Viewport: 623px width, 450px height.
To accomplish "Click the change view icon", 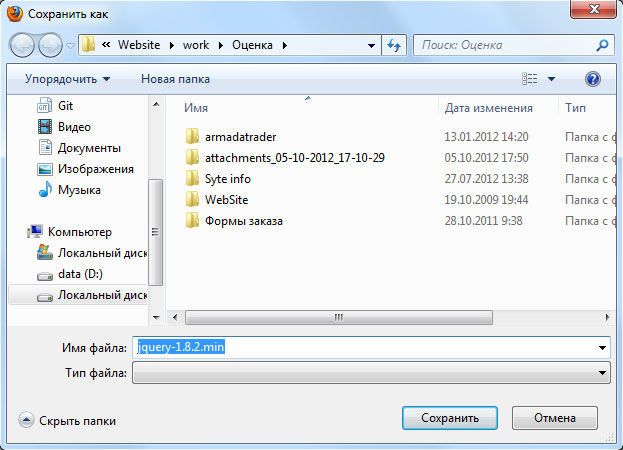I will coord(530,79).
